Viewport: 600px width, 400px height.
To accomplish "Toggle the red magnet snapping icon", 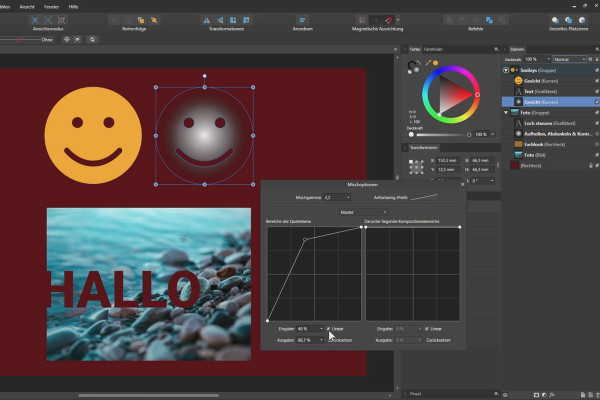I will click(x=388, y=20).
